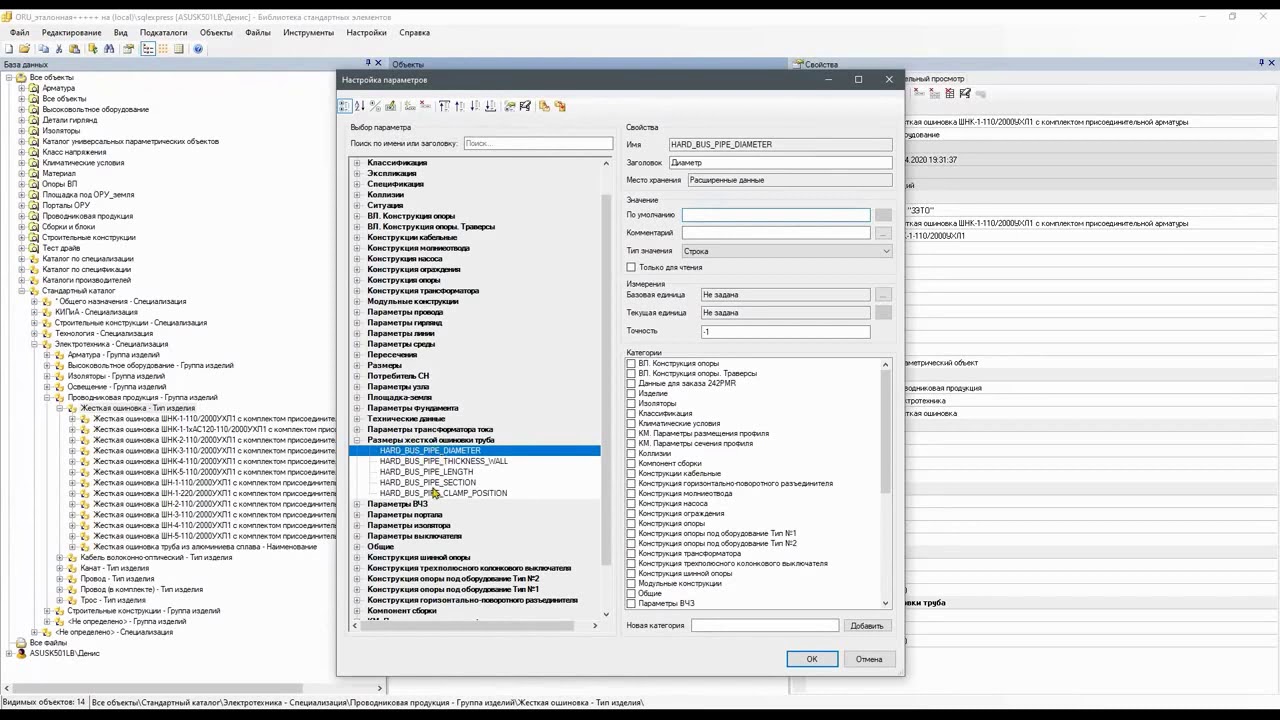
Task: Click the button beside По умолчанию field
Action: [x=883, y=215]
